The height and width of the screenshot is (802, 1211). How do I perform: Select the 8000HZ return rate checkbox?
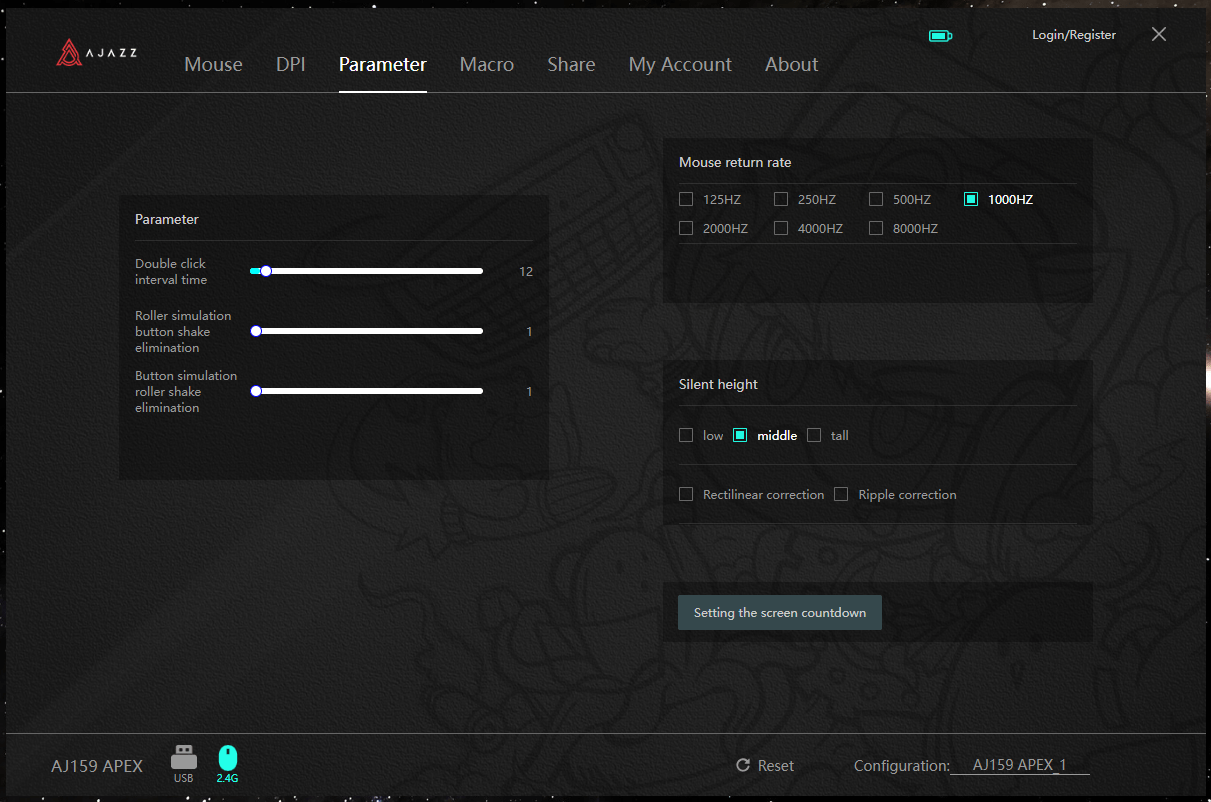[x=876, y=228]
